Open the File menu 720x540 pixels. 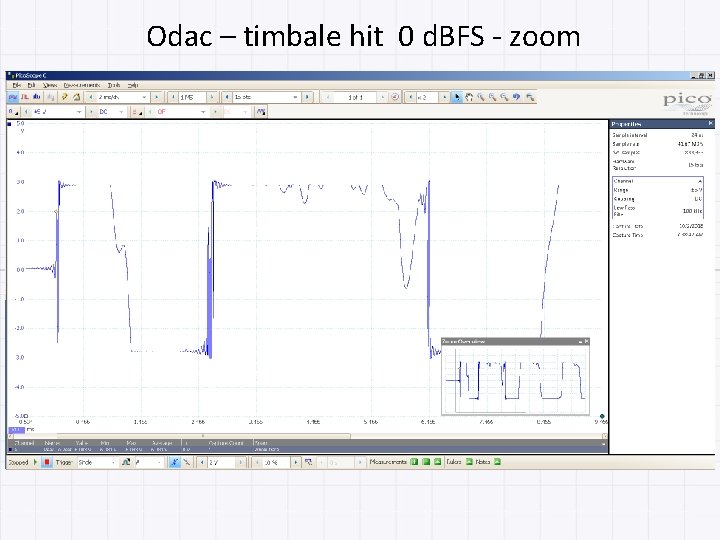tap(17, 85)
